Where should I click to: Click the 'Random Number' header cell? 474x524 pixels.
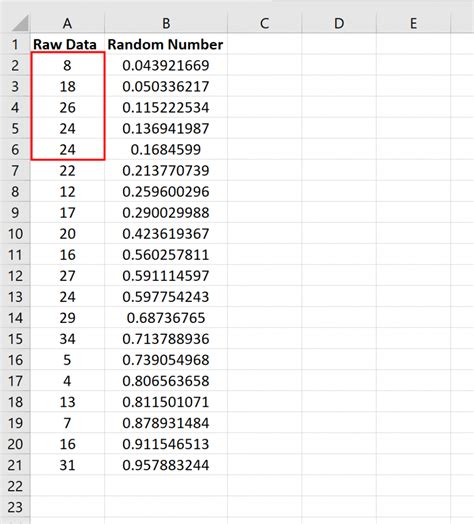click(x=166, y=44)
